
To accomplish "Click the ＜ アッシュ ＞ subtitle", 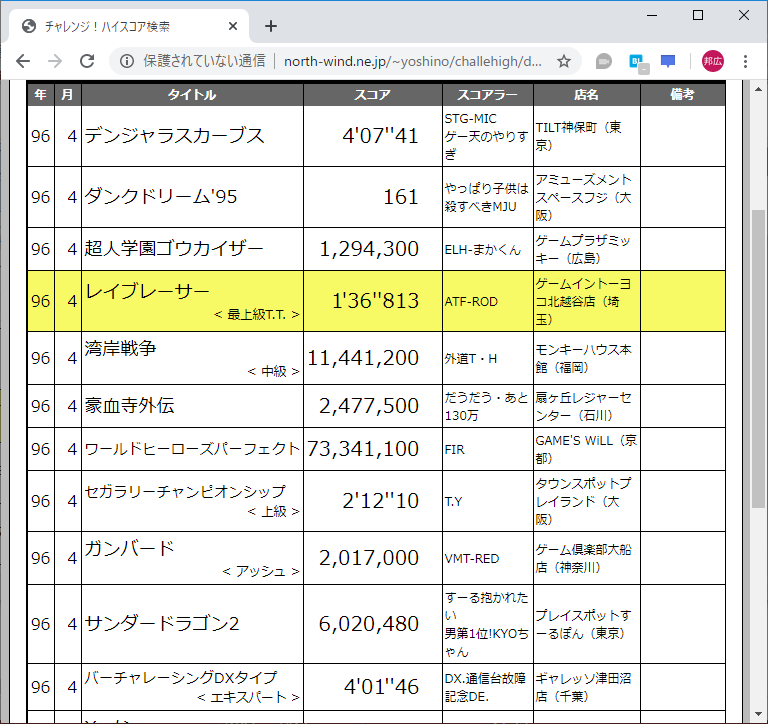I will [261, 571].
